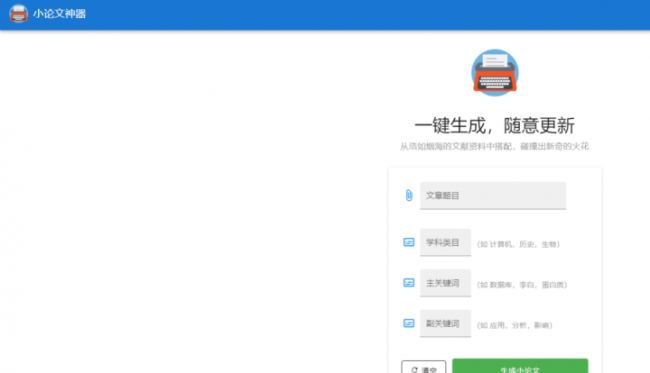Click the hint text (如 计算机，历史，生物)
650x373 pixels.
click(x=518, y=244)
